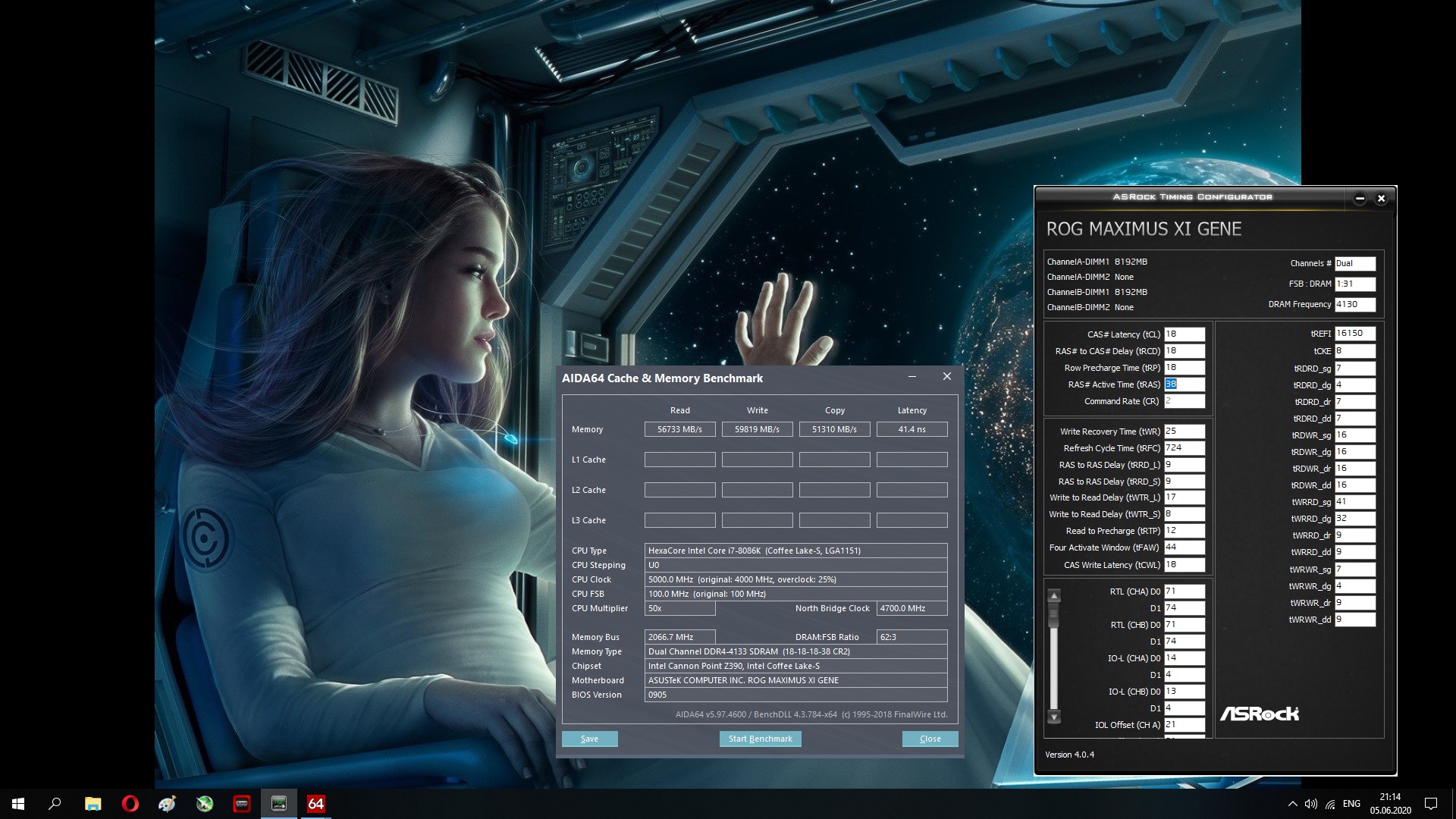Open the Wi-Fi network tray icon
Viewport: 1456px width, 819px height.
point(1331,804)
